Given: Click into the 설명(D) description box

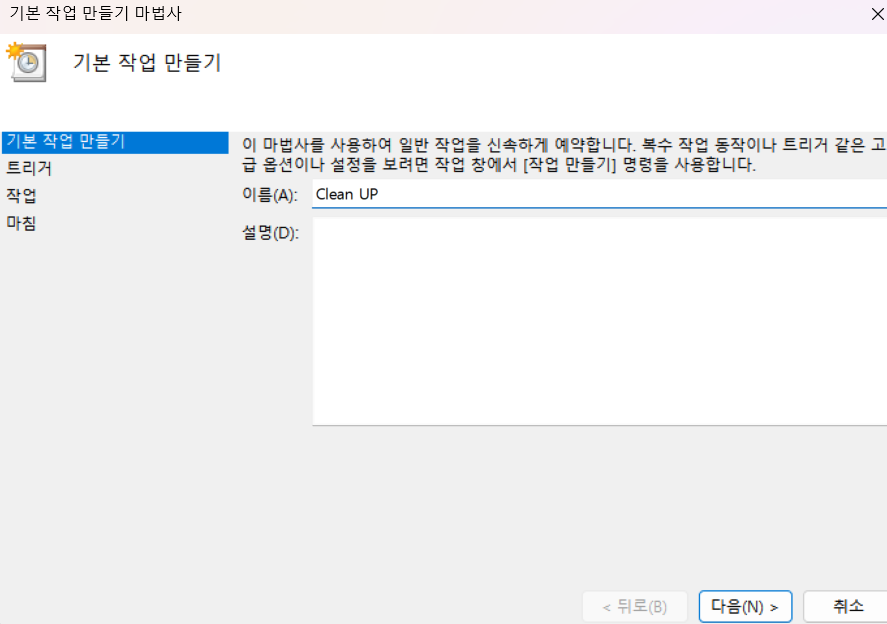Looking at the screenshot, I should [600, 321].
